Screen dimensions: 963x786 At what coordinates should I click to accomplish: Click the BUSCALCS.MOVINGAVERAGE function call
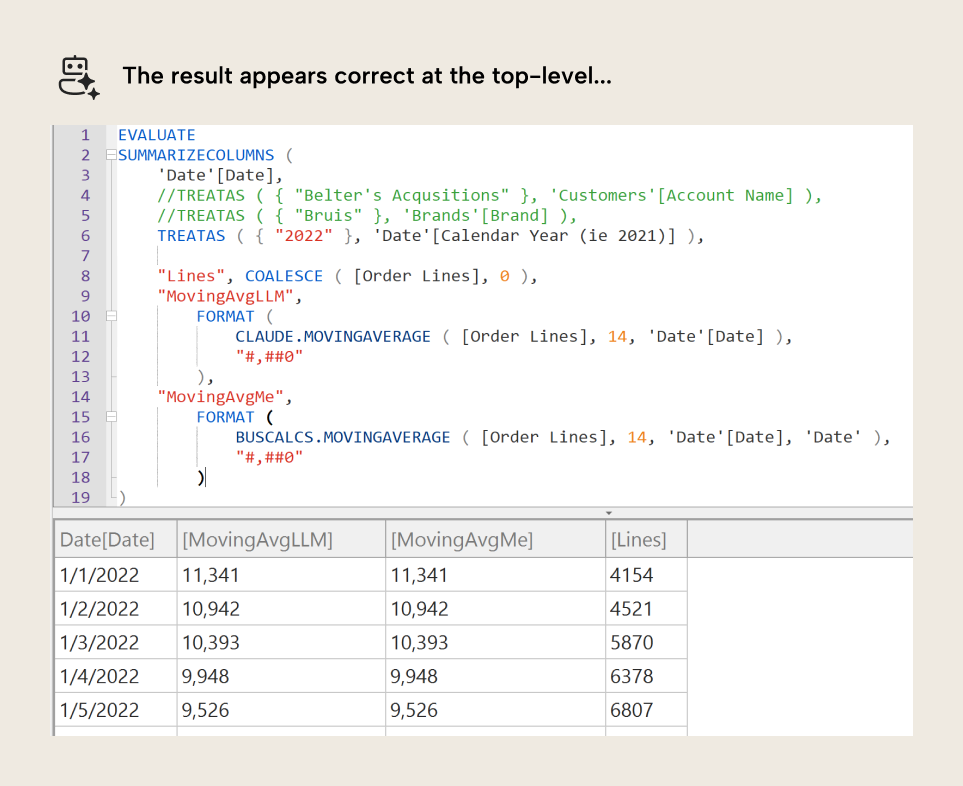343,437
